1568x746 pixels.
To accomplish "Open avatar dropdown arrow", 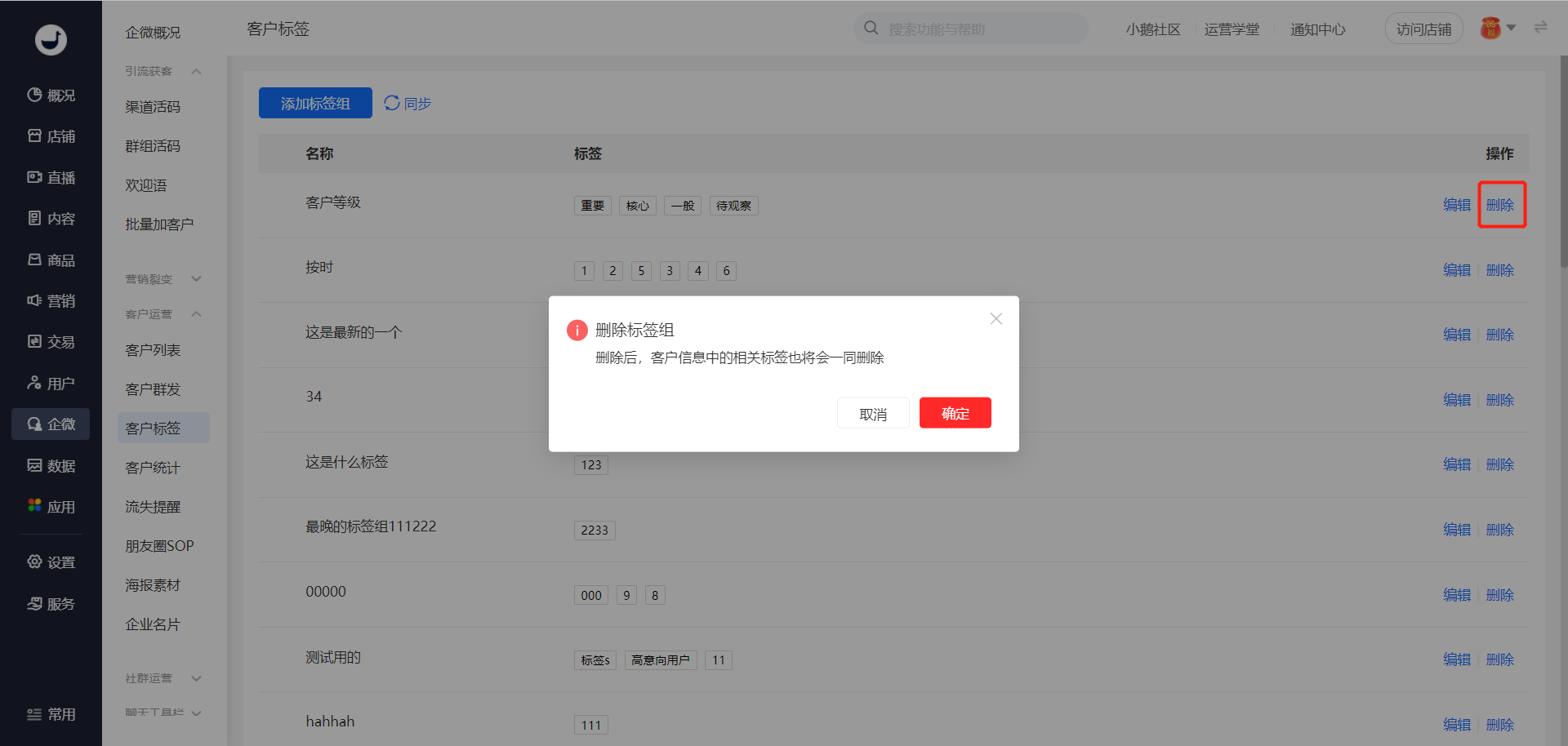I will point(1511,28).
